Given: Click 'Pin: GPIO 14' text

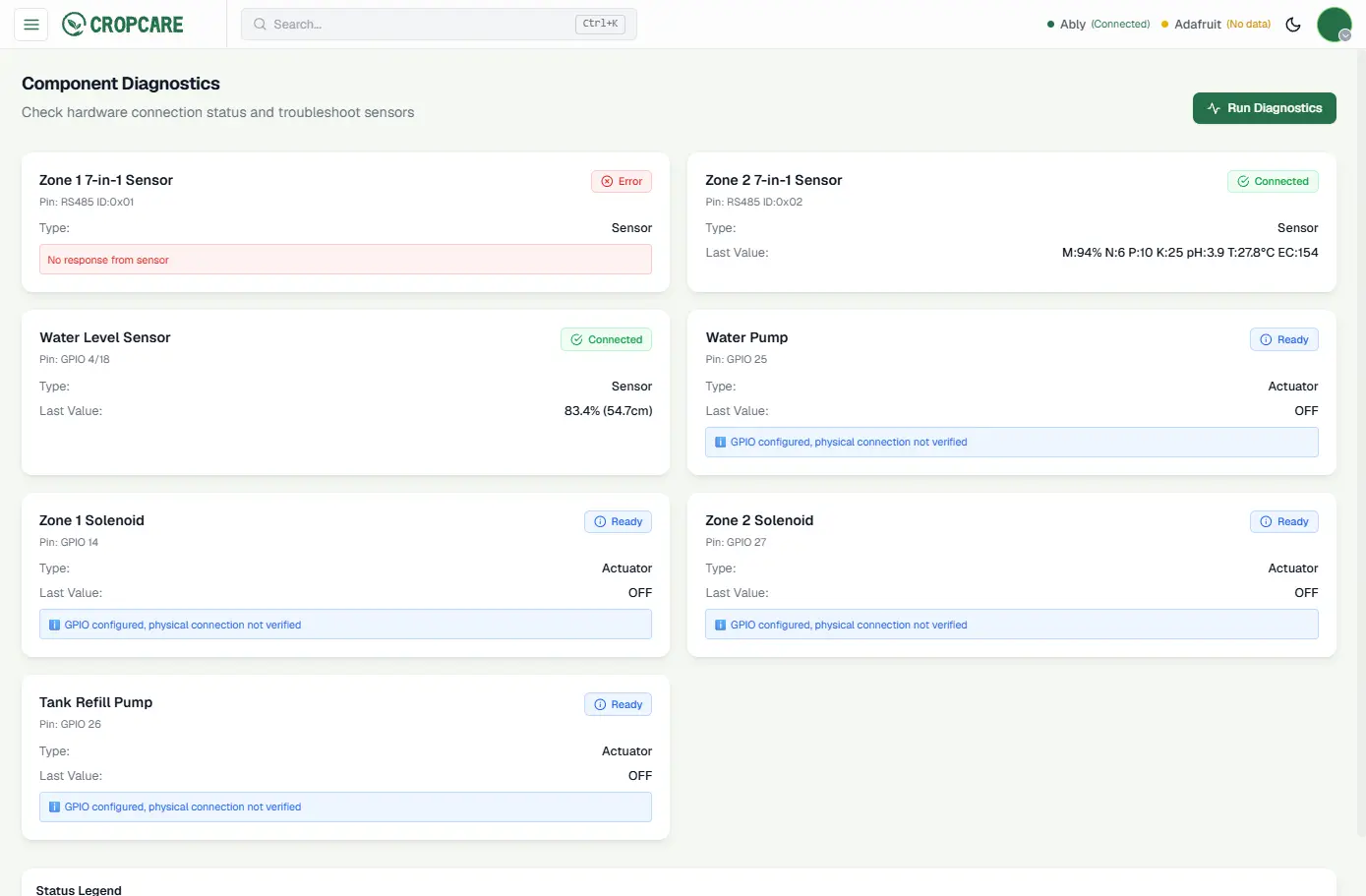Looking at the screenshot, I should pos(69,543).
